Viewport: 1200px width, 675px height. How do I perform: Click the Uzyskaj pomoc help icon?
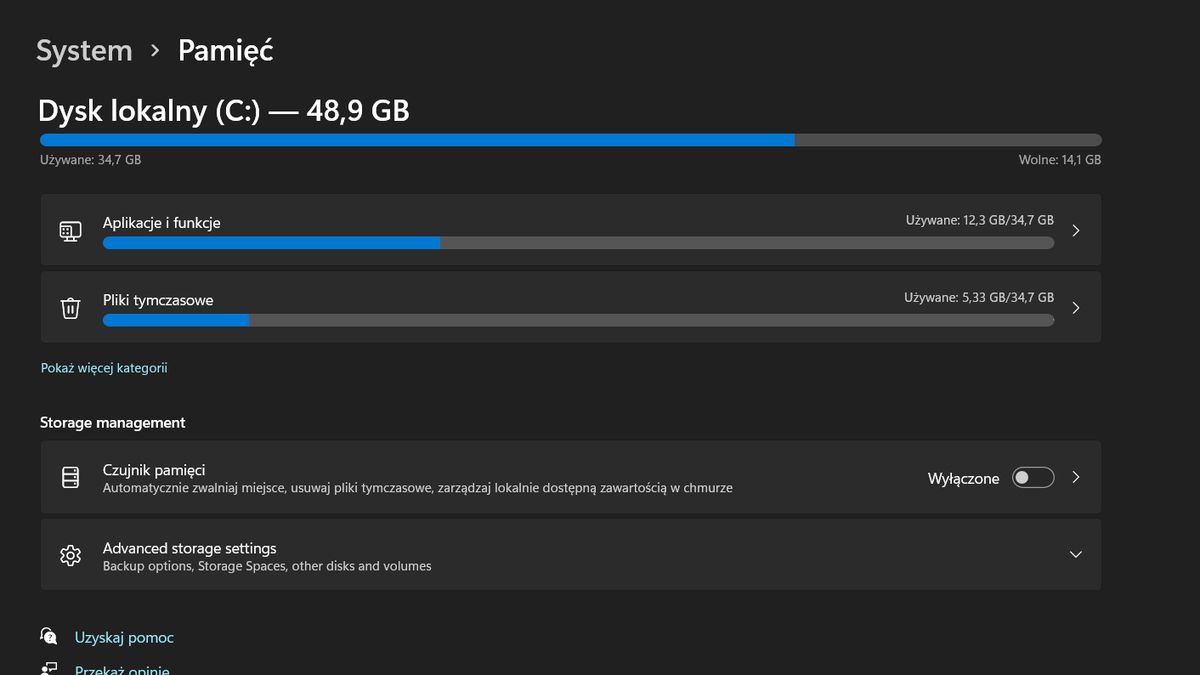(x=48, y=636)
